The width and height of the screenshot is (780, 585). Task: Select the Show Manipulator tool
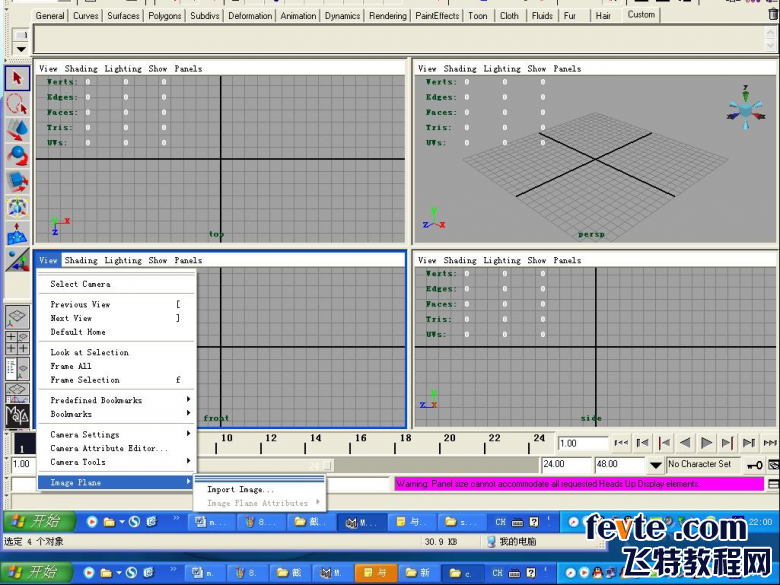point(17,260)
